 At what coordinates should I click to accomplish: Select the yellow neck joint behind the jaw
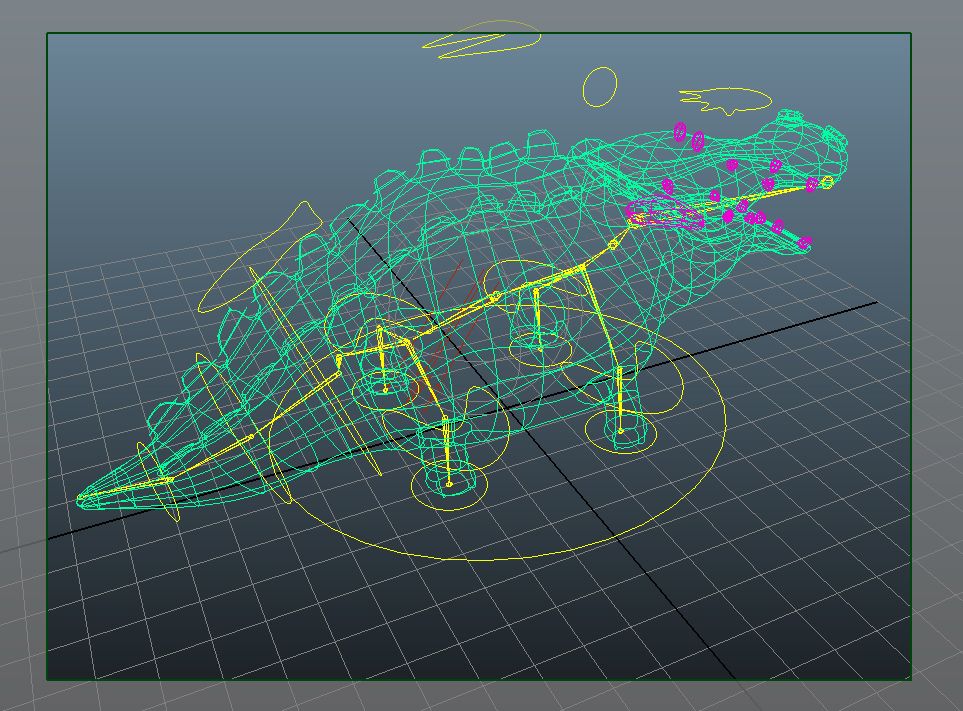click(x=613, y=244)
